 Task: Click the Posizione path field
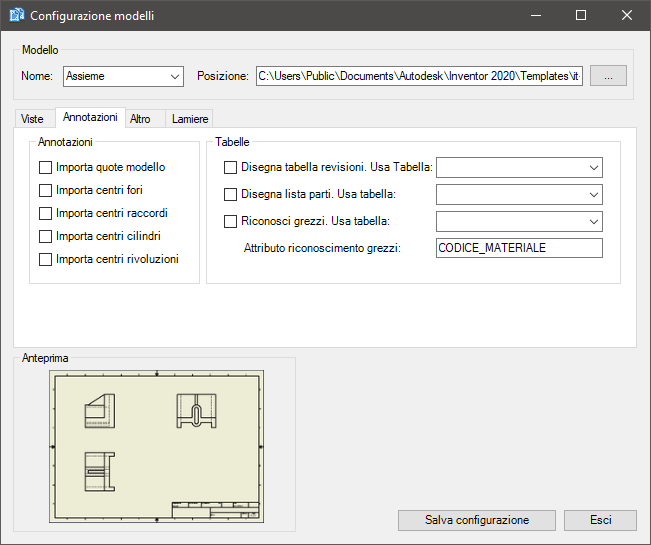[419, 76]
